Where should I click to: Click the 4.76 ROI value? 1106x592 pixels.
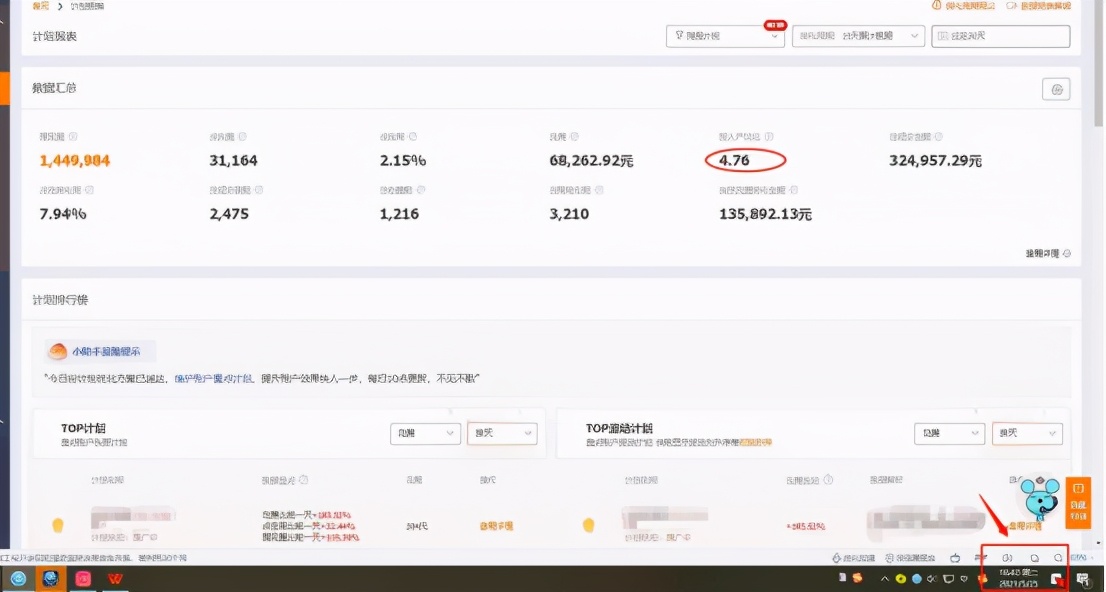coord(734,161)
